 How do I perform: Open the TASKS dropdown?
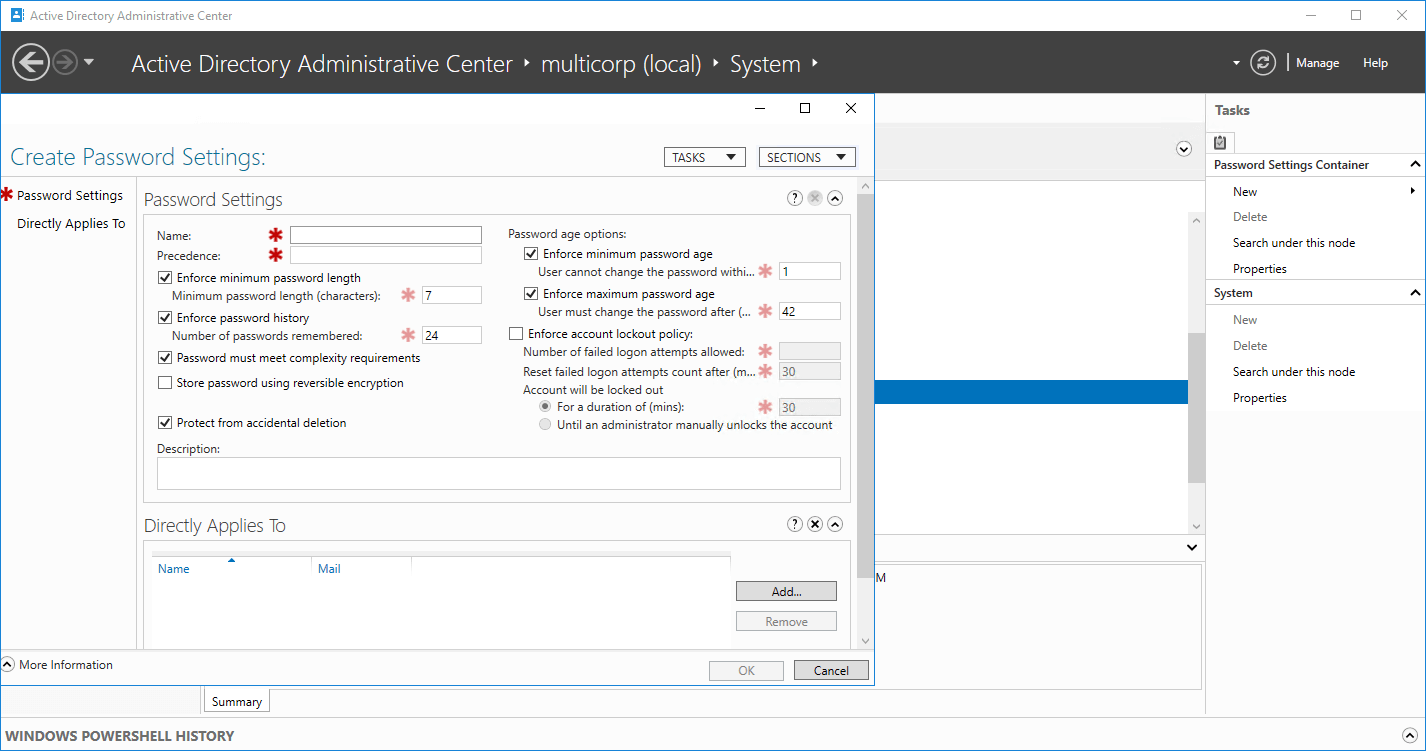[x=705, y=157]
